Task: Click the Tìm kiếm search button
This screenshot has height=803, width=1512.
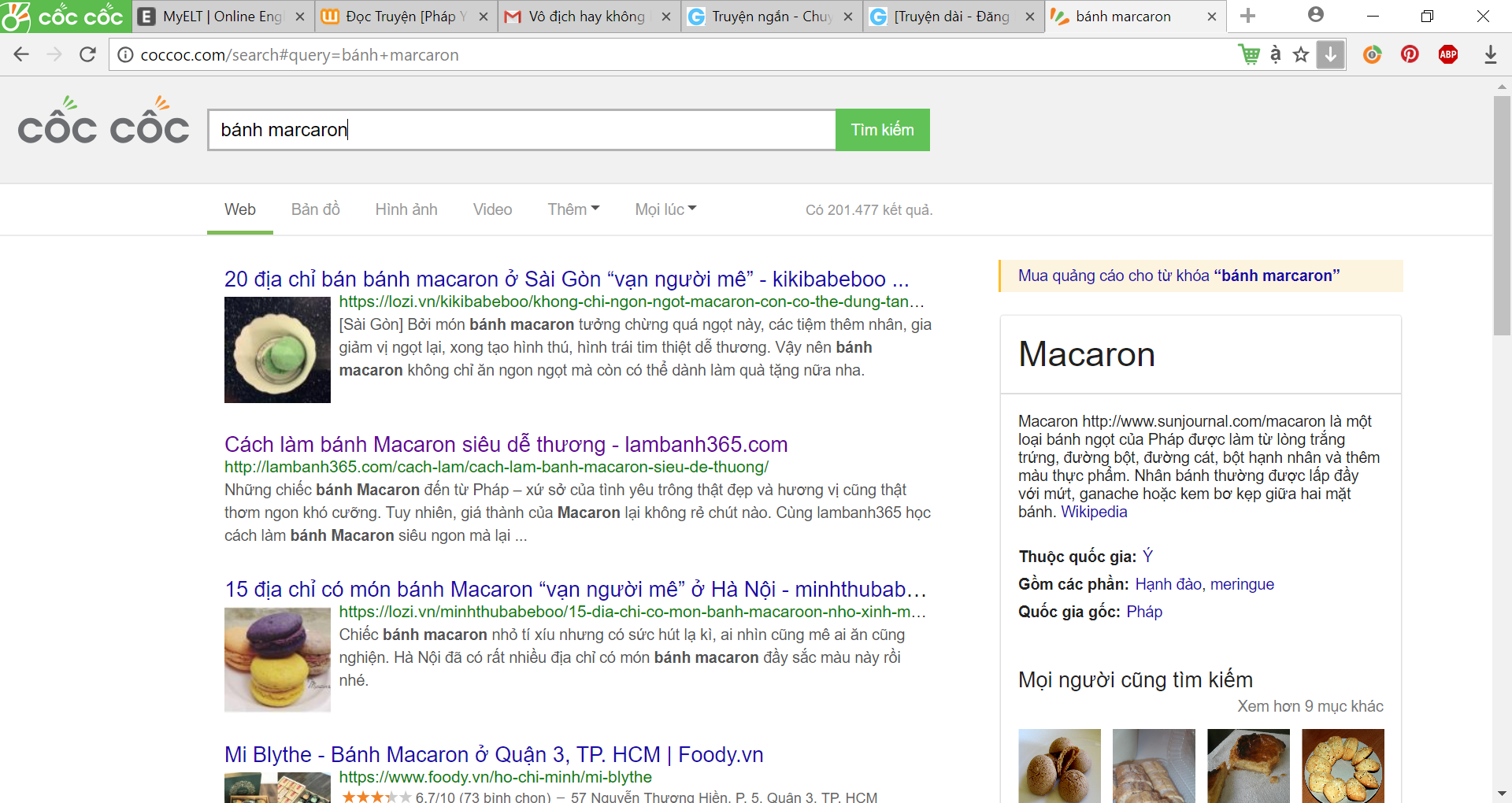Action: [882, 130]
